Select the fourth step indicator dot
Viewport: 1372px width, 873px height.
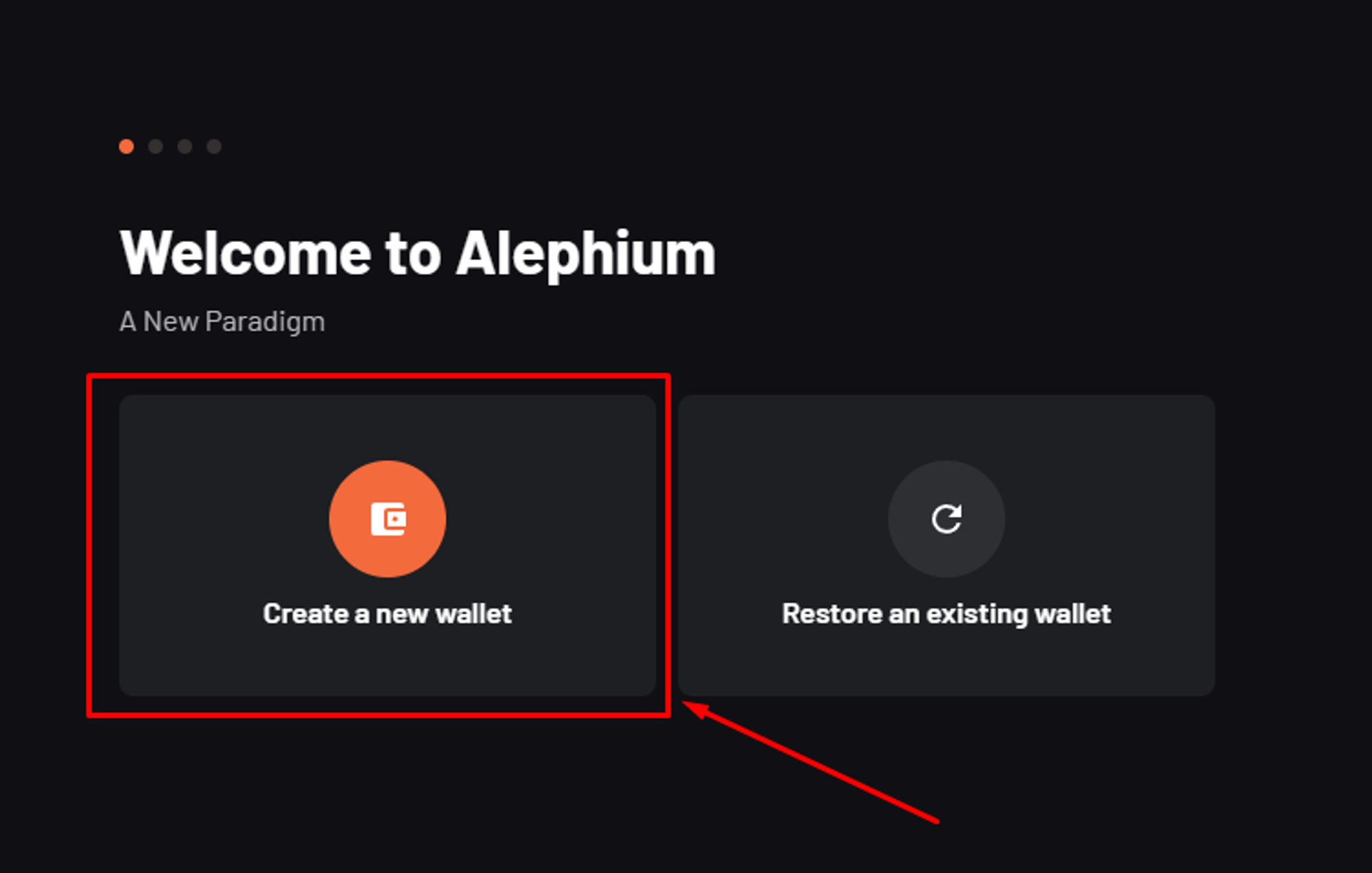click(214, 146)
